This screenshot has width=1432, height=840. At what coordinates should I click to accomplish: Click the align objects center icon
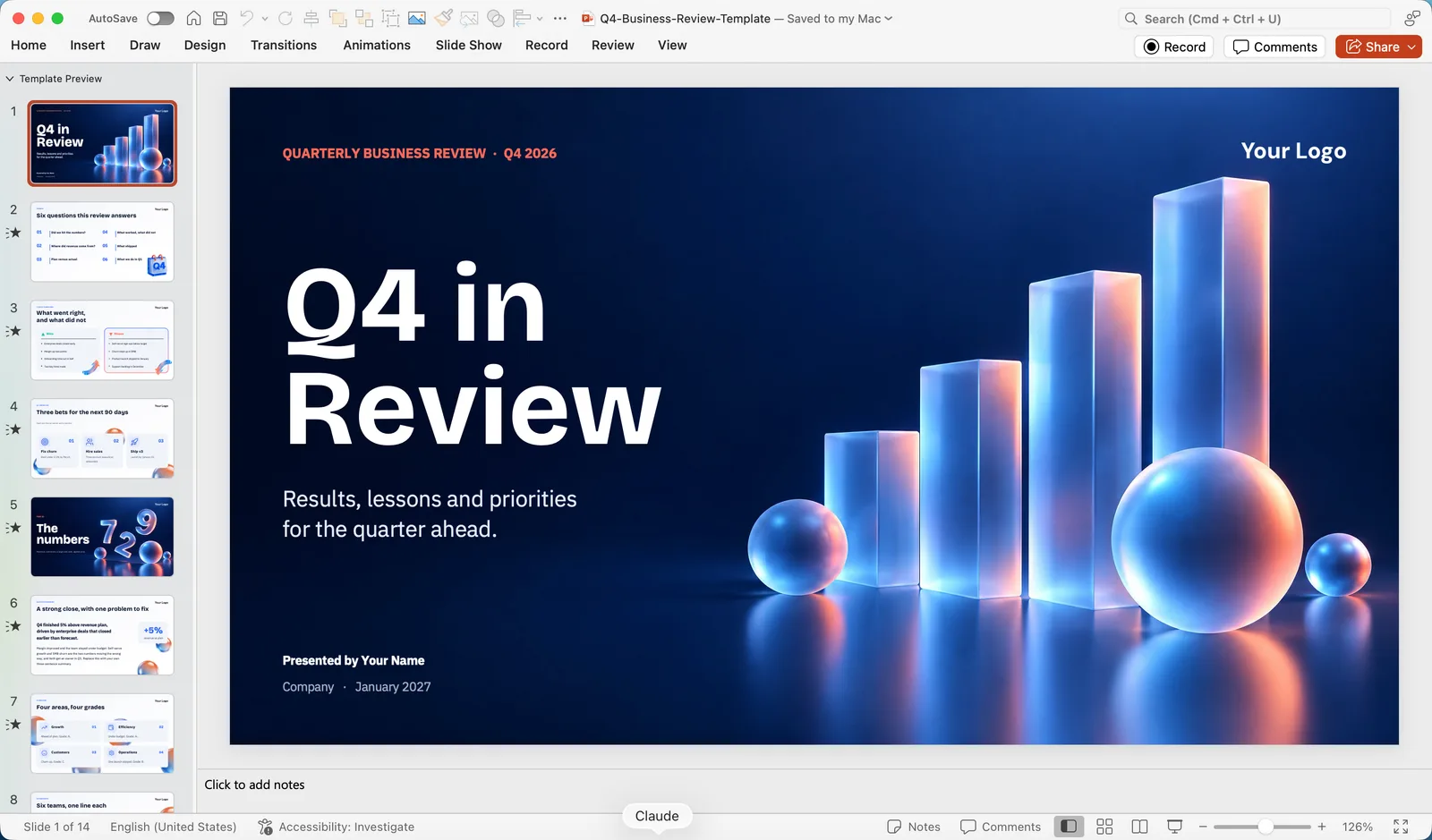pos(311,18)
